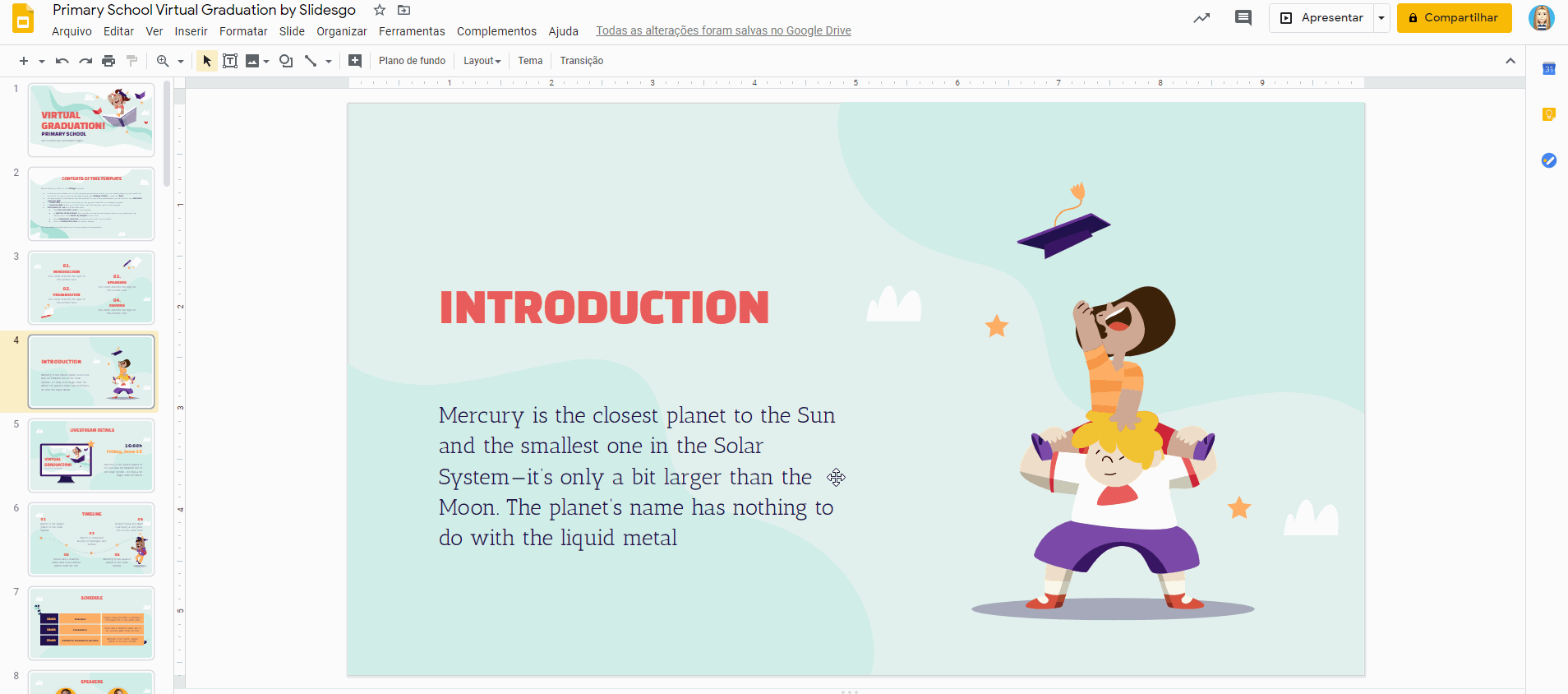Select the text box tool
The width and height of the screenshot is (1568, 694).
point(230,61)
